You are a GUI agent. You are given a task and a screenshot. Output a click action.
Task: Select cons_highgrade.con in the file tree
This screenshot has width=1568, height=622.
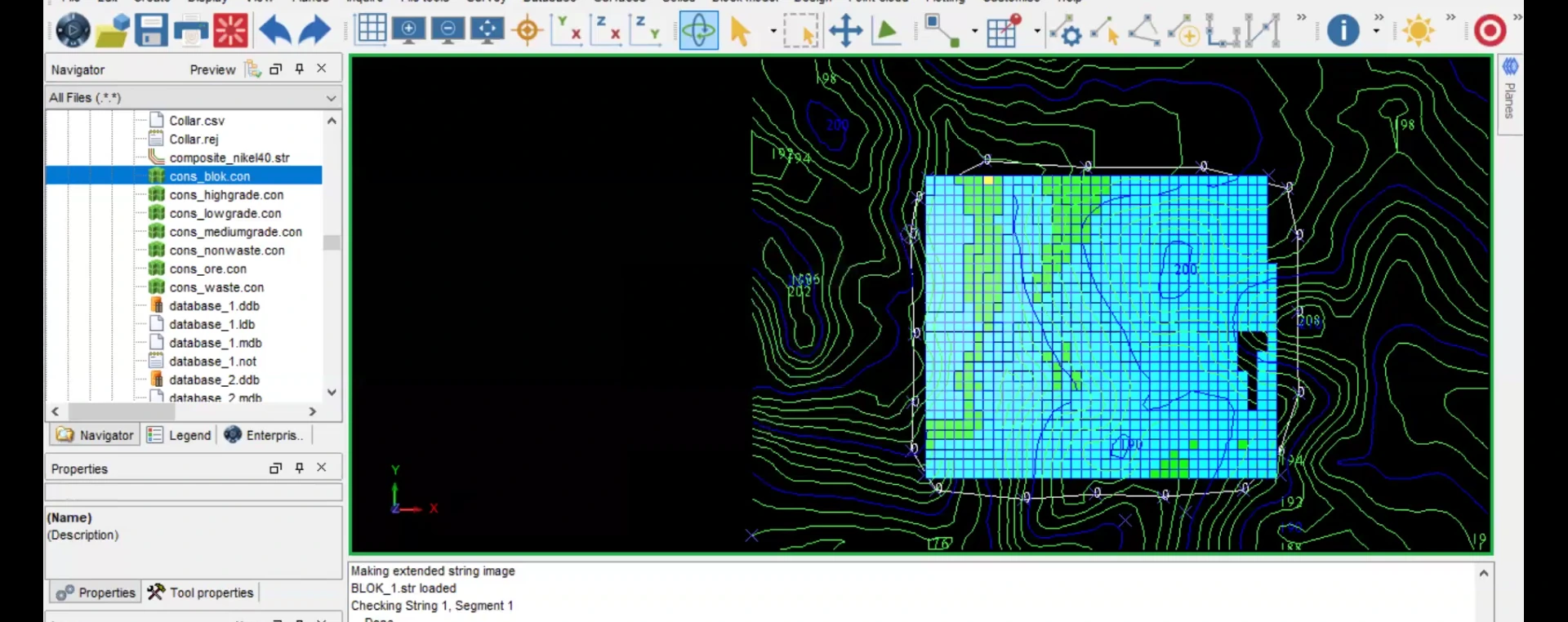coord(226,195)
